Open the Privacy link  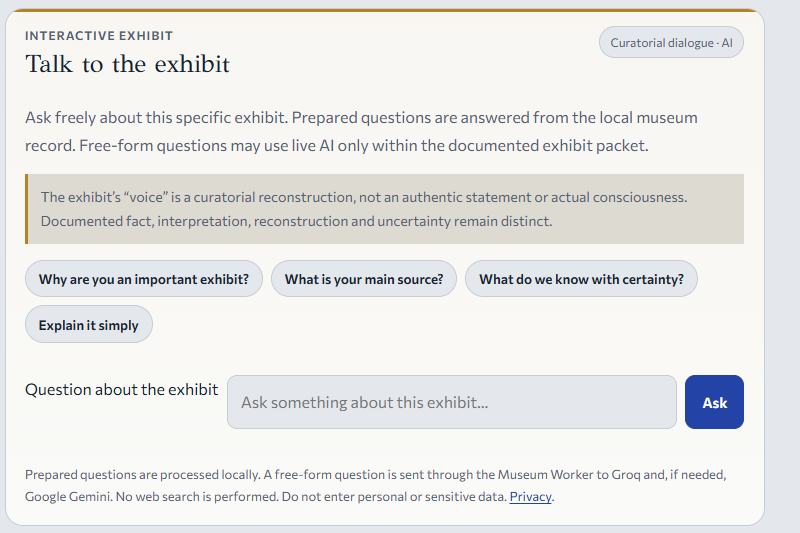coord(531,497)
